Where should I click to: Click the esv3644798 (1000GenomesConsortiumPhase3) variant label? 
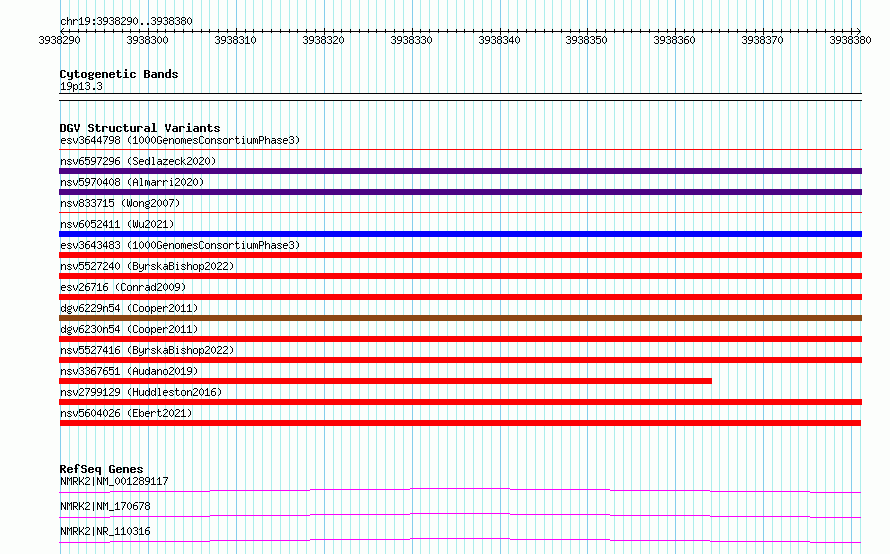180,140
